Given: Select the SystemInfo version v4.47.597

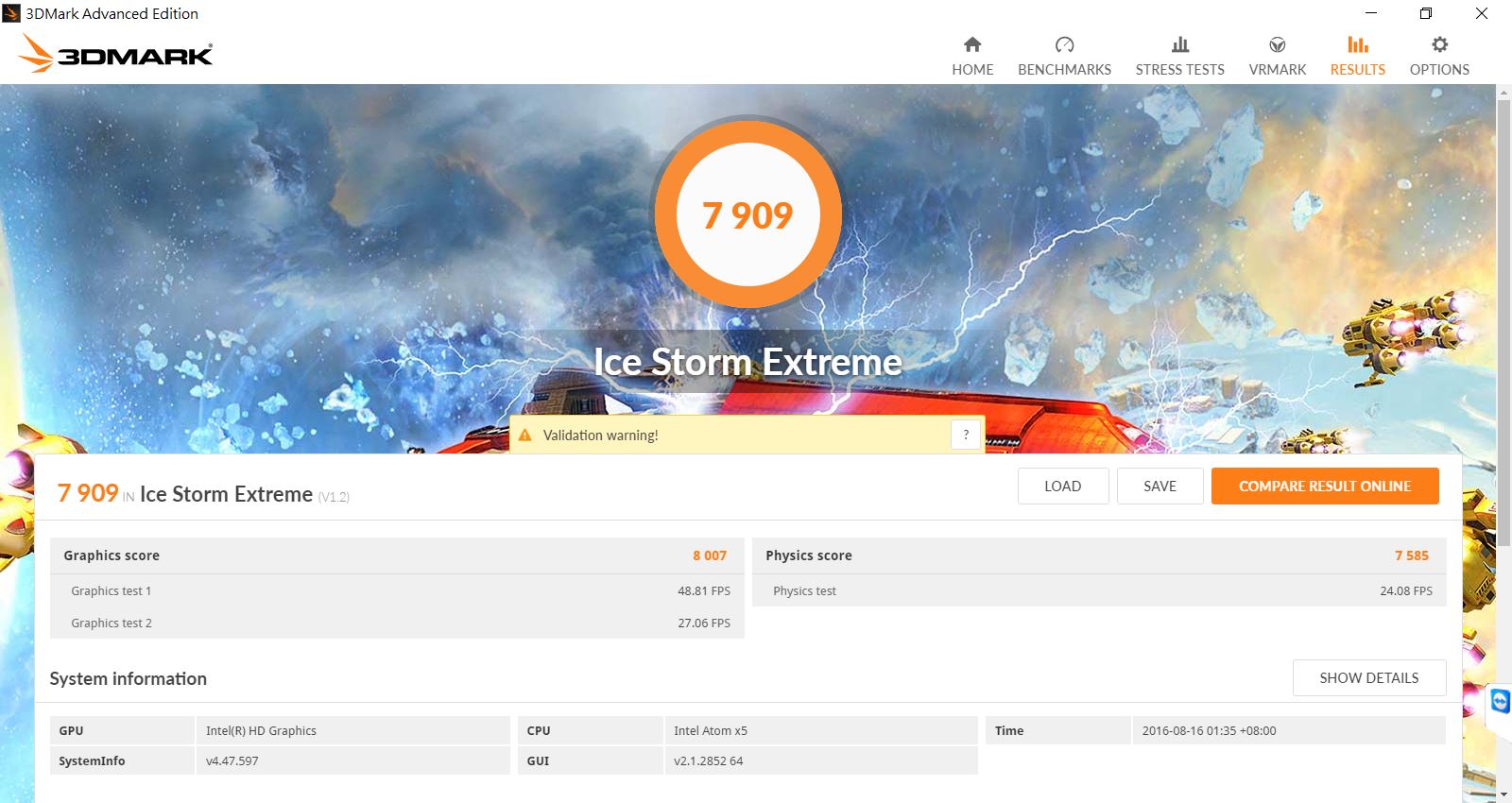Looking at the screenshot, I should (x=232, y=760).
